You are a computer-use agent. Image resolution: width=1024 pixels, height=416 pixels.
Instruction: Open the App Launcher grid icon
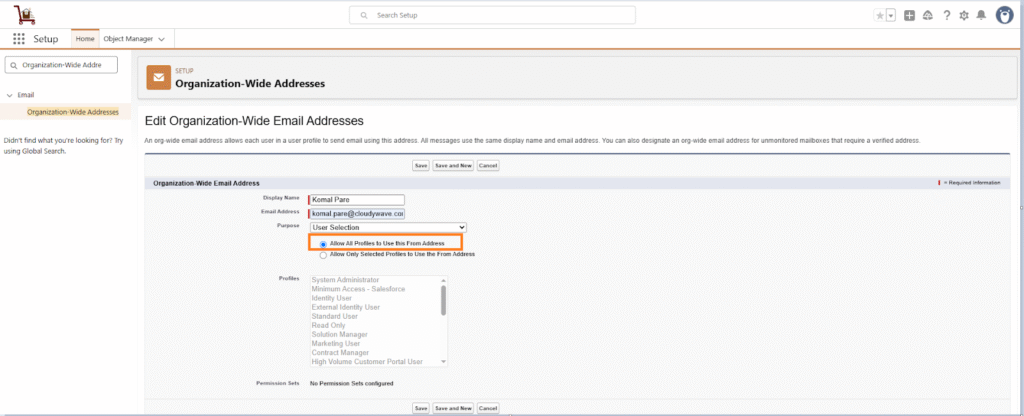19,38
